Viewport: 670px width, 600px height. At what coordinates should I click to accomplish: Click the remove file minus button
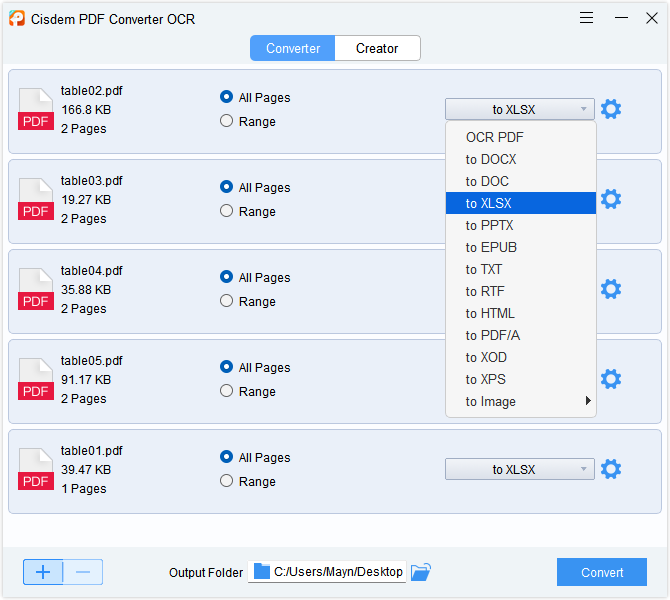click(83, 572)
